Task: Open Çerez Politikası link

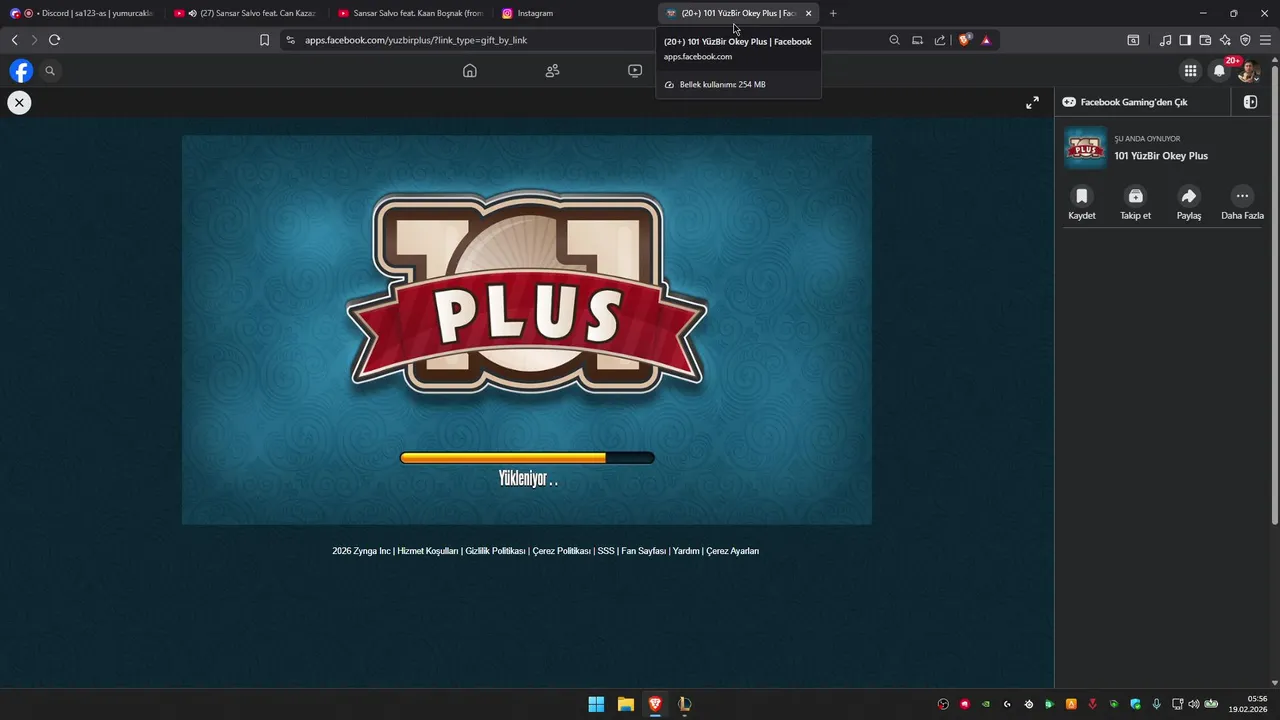Action: (562, 551)
